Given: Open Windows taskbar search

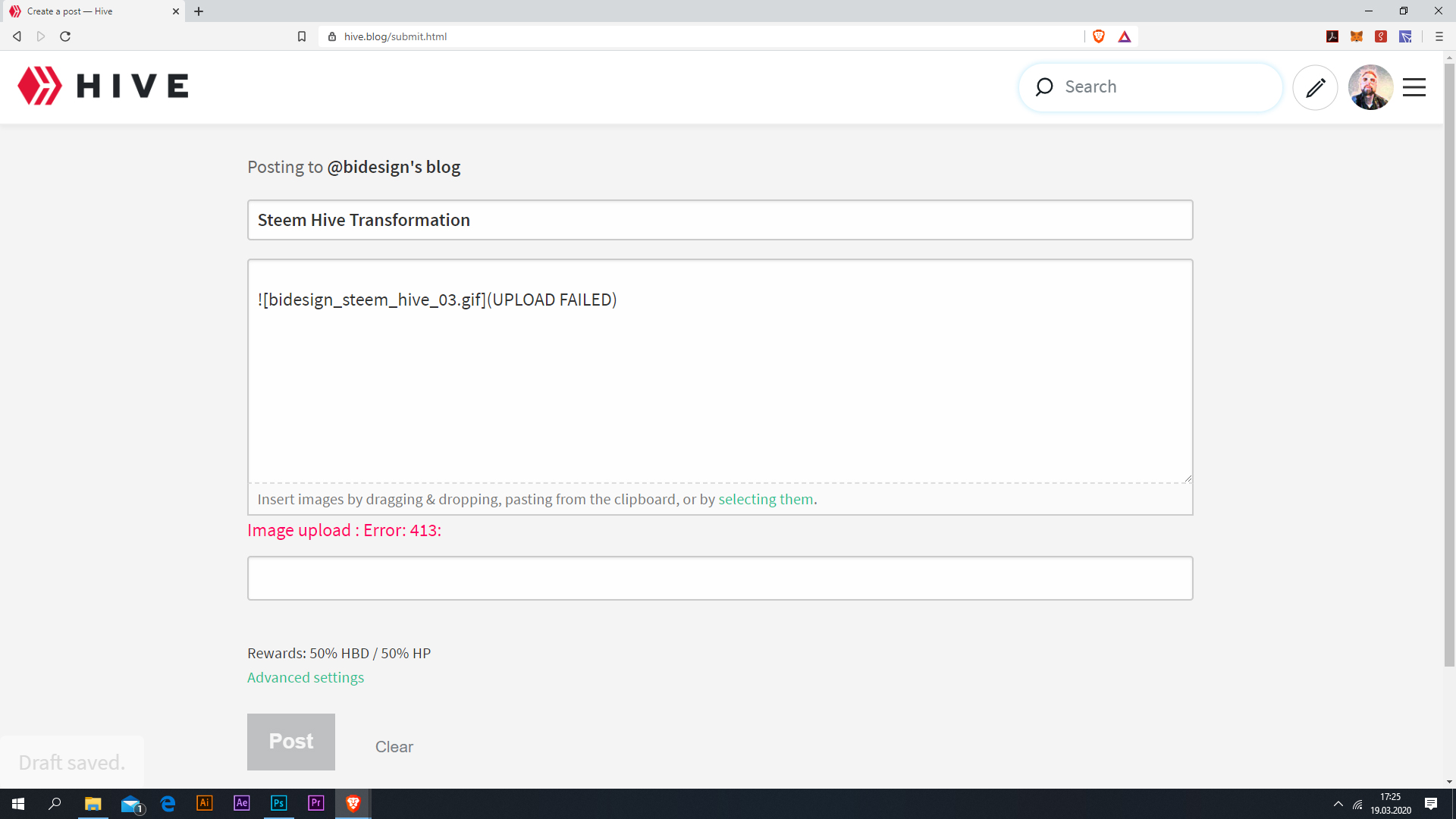Looking at the screenshot, I should point(55,804).
